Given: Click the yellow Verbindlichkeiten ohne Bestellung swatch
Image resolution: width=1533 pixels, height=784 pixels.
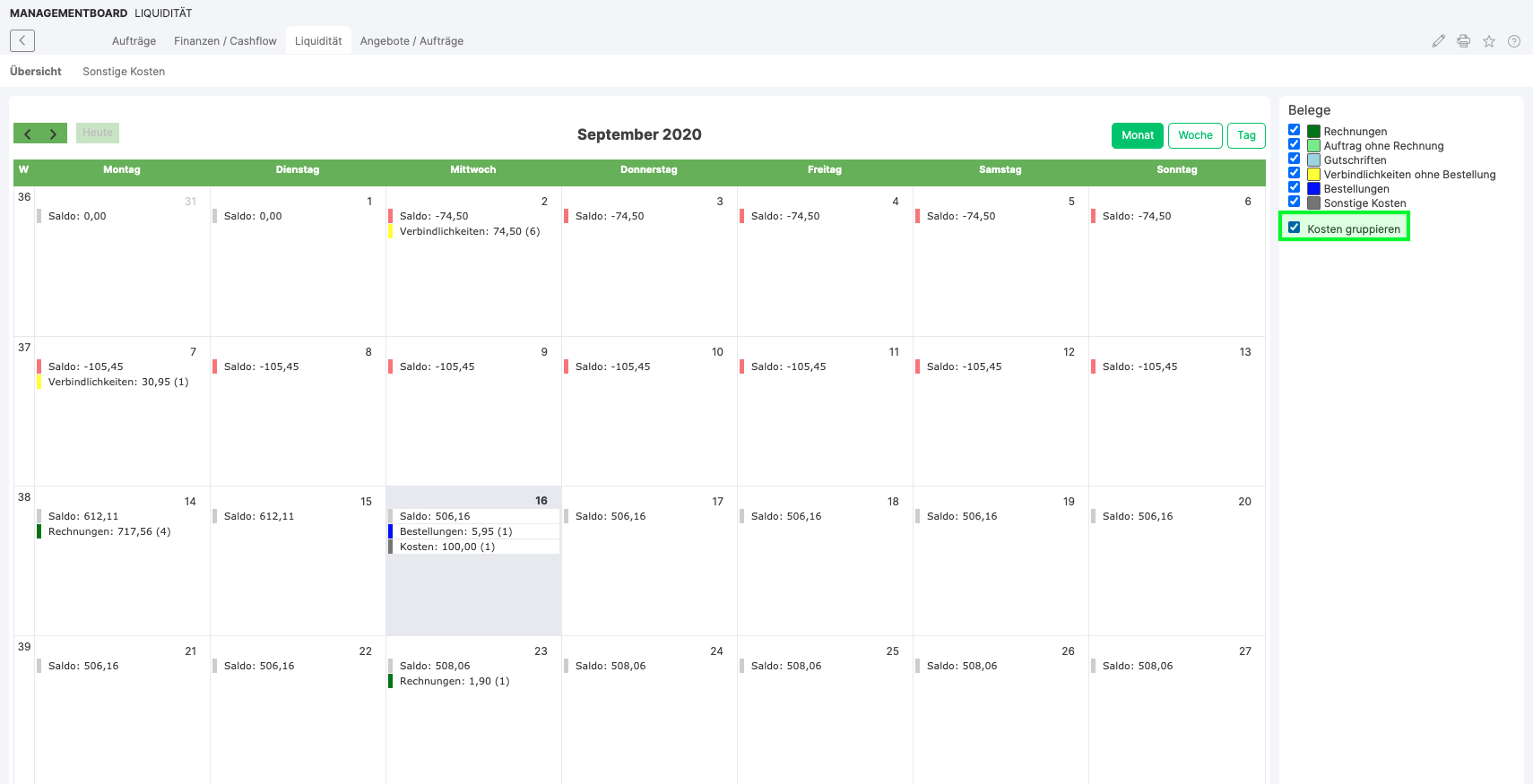Looking at the screenshot, I should (1313, 175).
